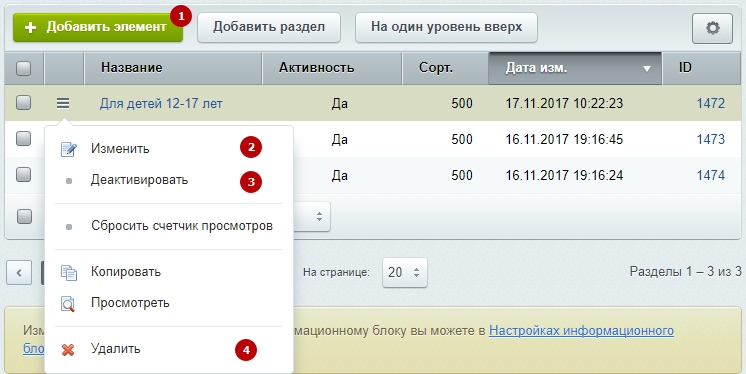Screen dimensions: 746x374
Task: Click the pencil Edit icon
Action: 69,149
